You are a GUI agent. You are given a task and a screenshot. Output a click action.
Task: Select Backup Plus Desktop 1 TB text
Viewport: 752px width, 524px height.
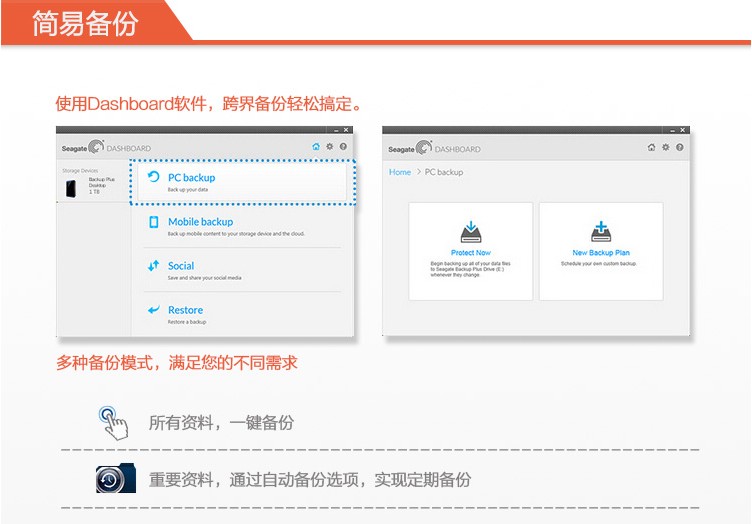[101, 186]
